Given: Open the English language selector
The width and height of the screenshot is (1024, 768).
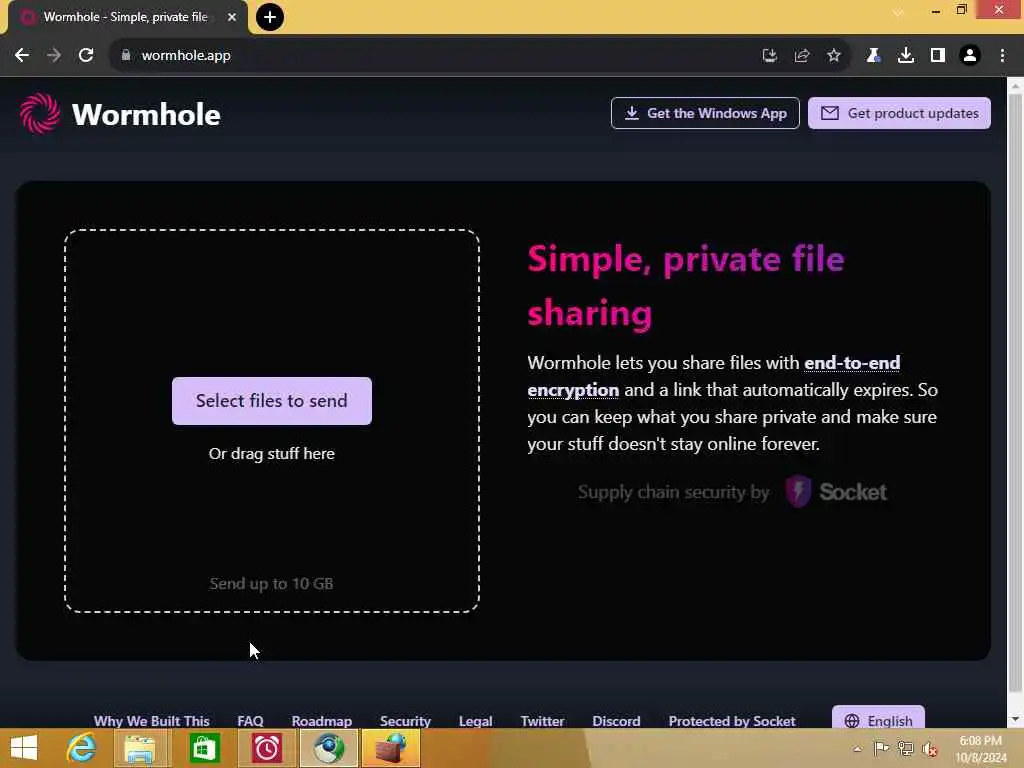Looking at the screenshot, I should coord(878,718).
